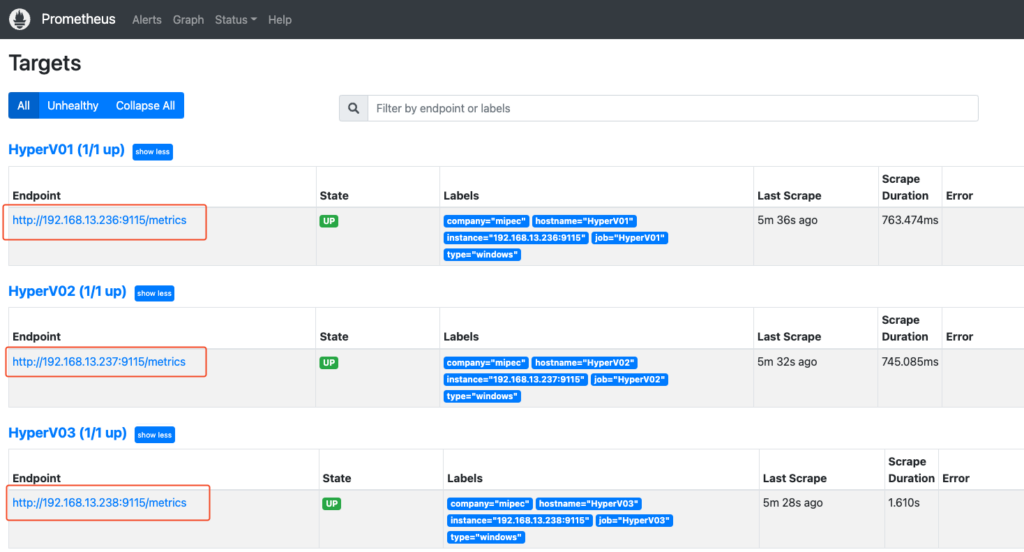Image resolution: width=1024 pixels, height=552 pixels.
Task: Click the company="mipec" label in HyperV02 row
Action: point(486,363)
